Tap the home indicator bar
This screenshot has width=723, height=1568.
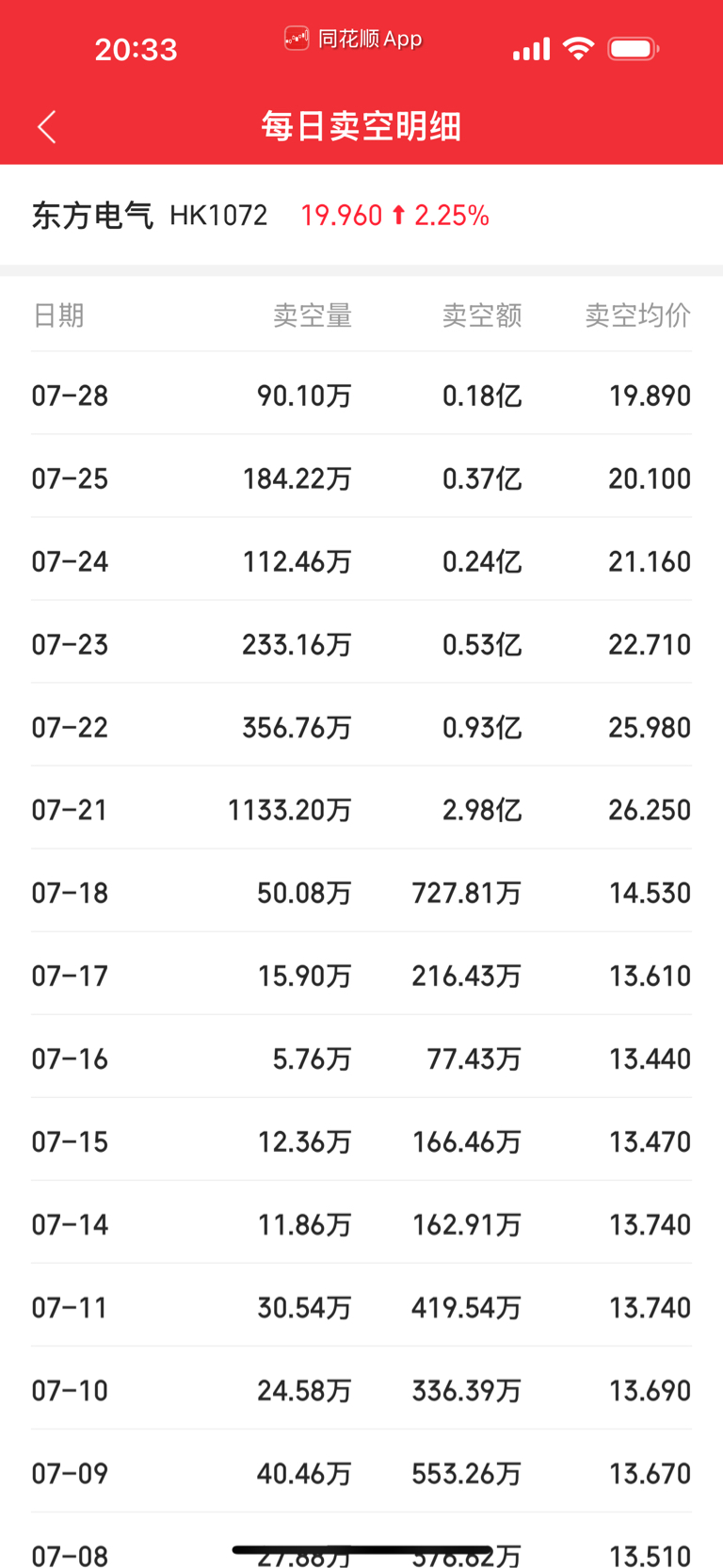pyautogui.click(x=361, y=1549)
